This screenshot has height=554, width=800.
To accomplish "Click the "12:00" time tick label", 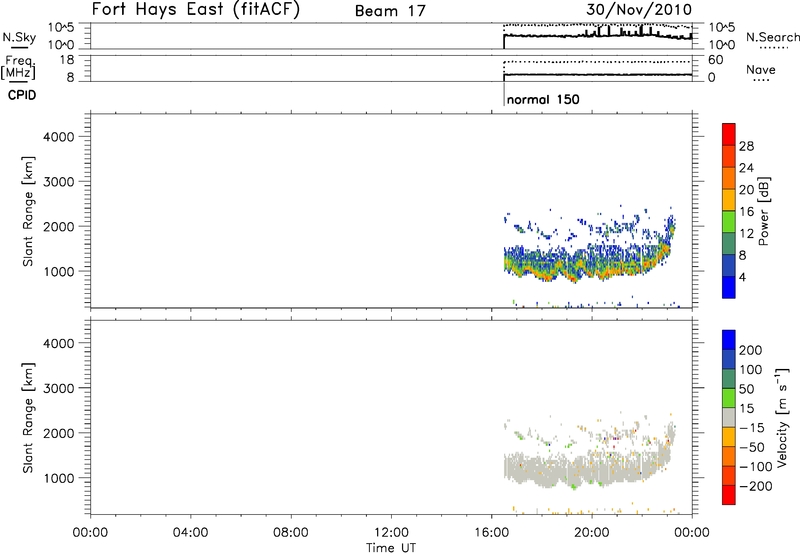I will pyautogui.click(x=391, y=533).
